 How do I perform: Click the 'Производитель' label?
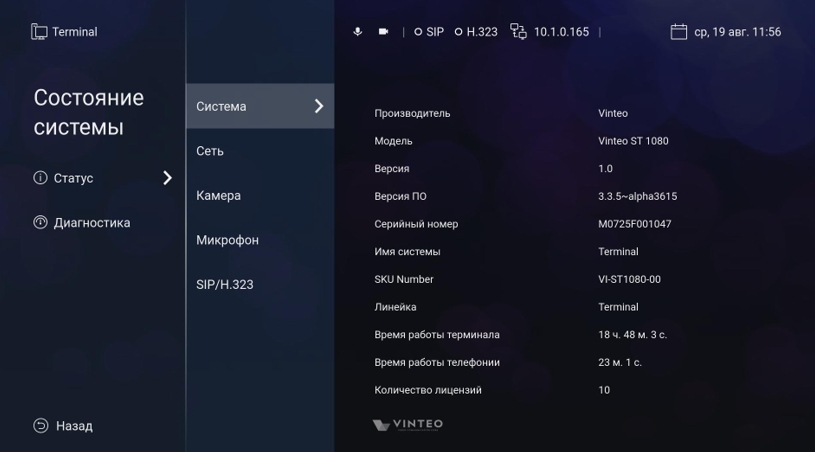point(412,113)
